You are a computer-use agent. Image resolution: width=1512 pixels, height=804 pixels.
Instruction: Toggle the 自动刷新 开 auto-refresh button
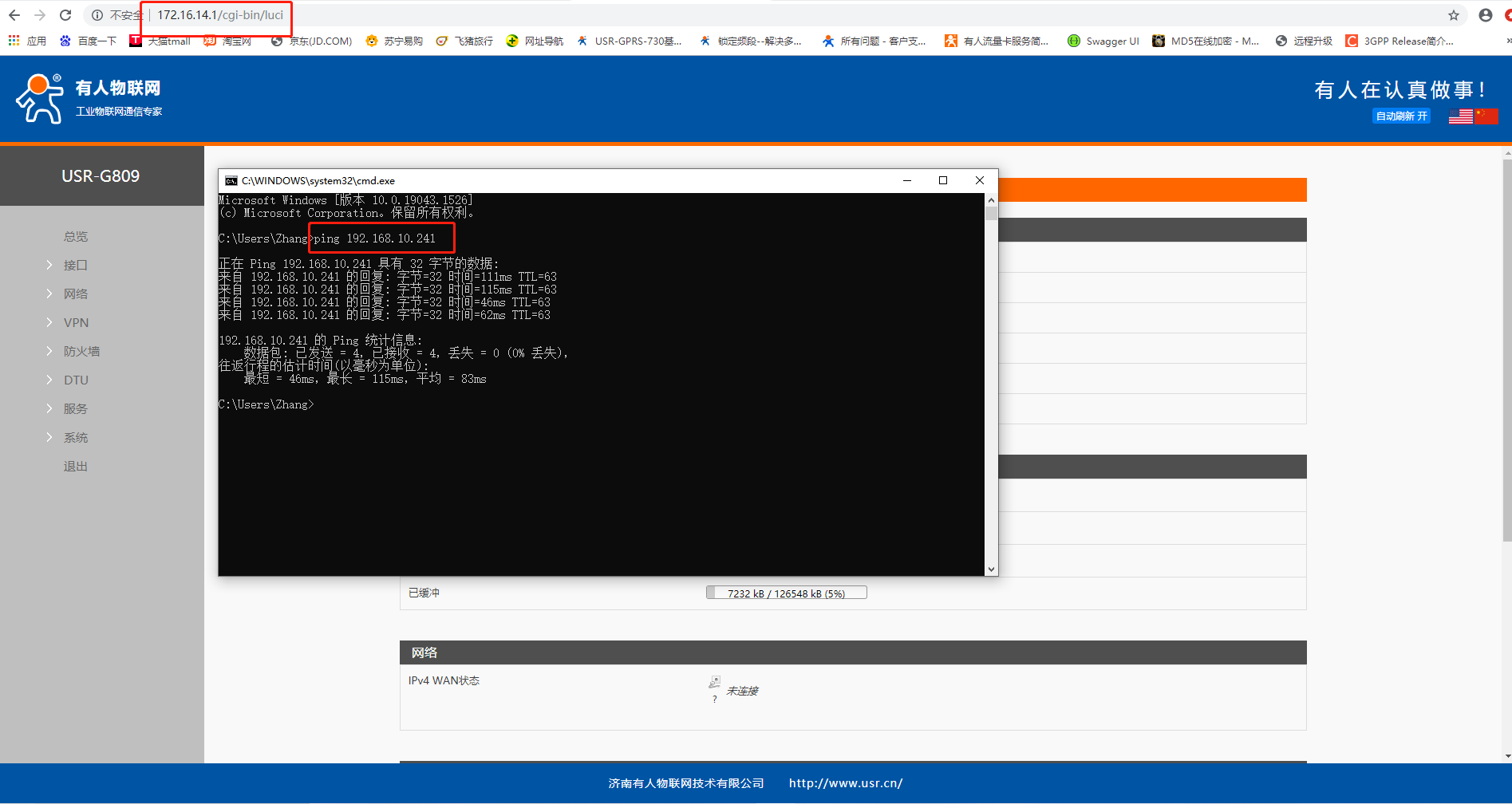pos(1401,116)
